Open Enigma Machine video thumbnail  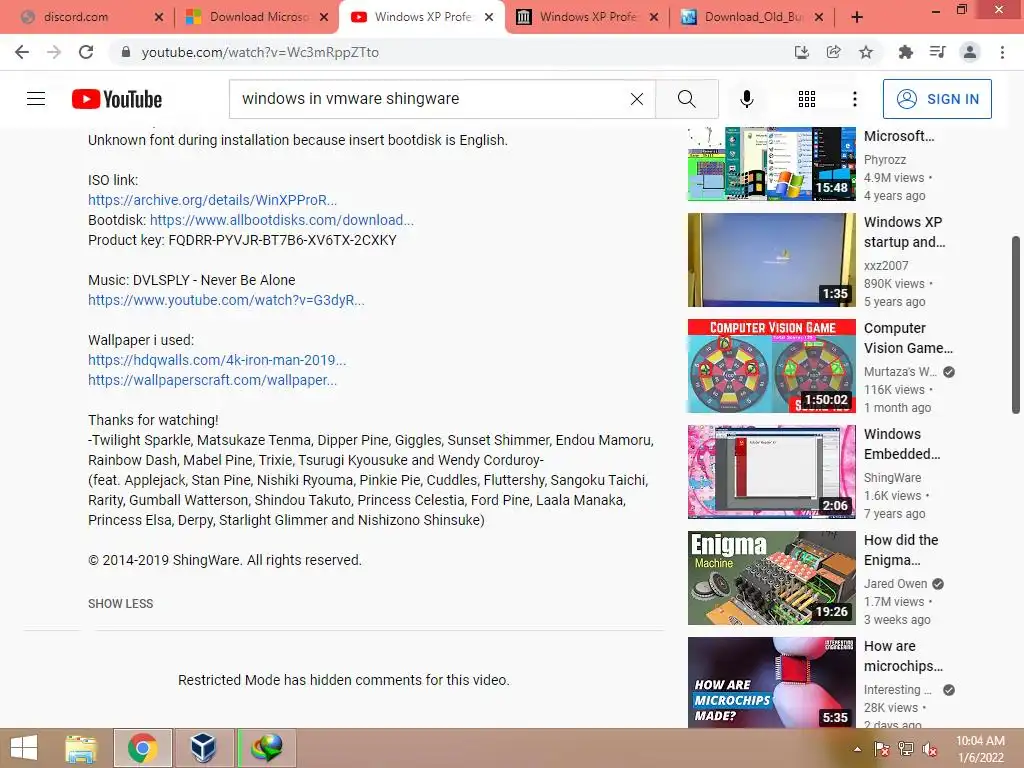point(771,577)
